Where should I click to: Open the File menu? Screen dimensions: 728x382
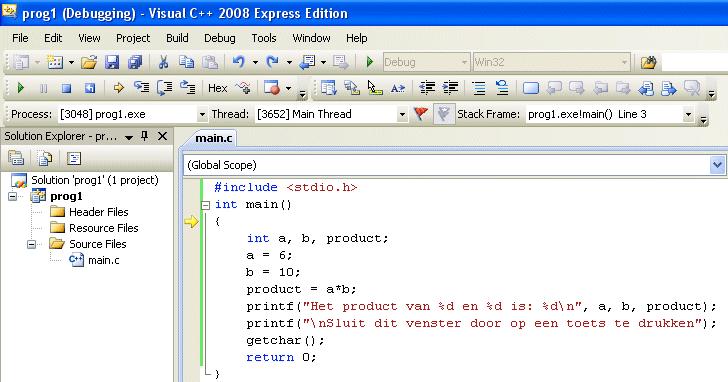pos(20,38)
